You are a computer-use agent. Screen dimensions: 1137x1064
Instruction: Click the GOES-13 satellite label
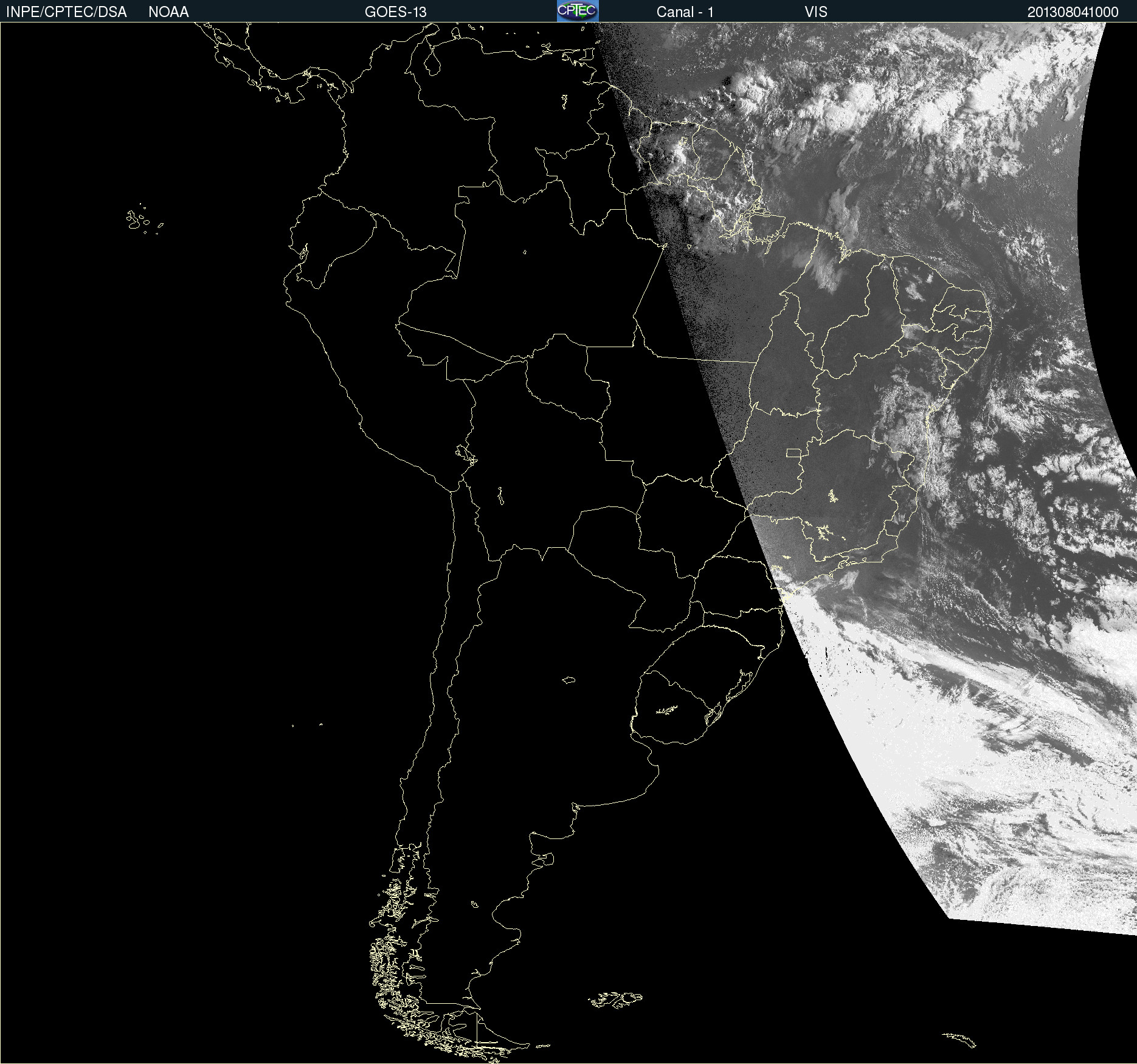pos(396,12)
